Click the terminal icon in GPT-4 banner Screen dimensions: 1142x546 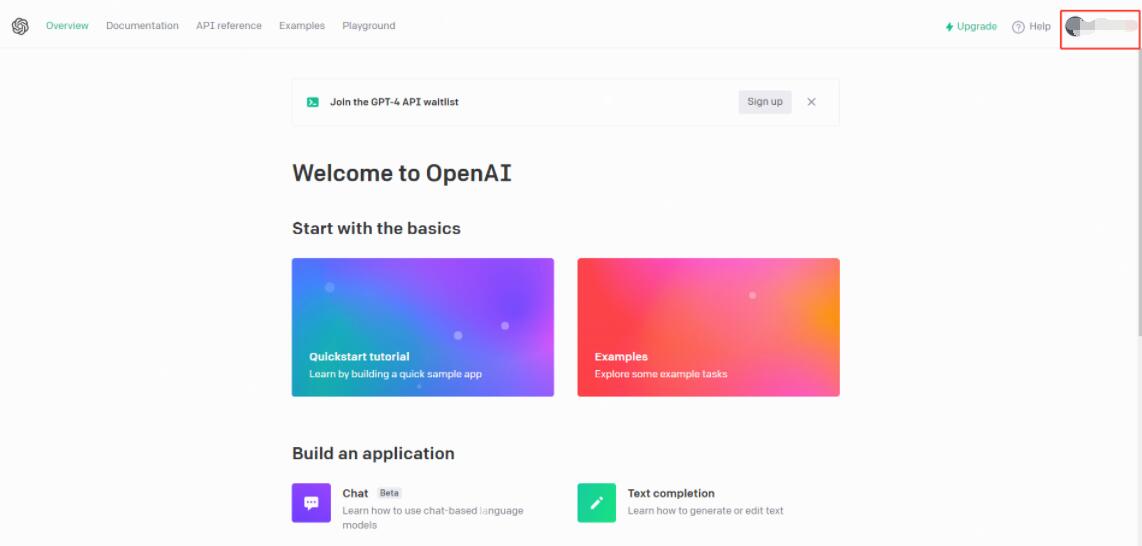coord(313,102)
